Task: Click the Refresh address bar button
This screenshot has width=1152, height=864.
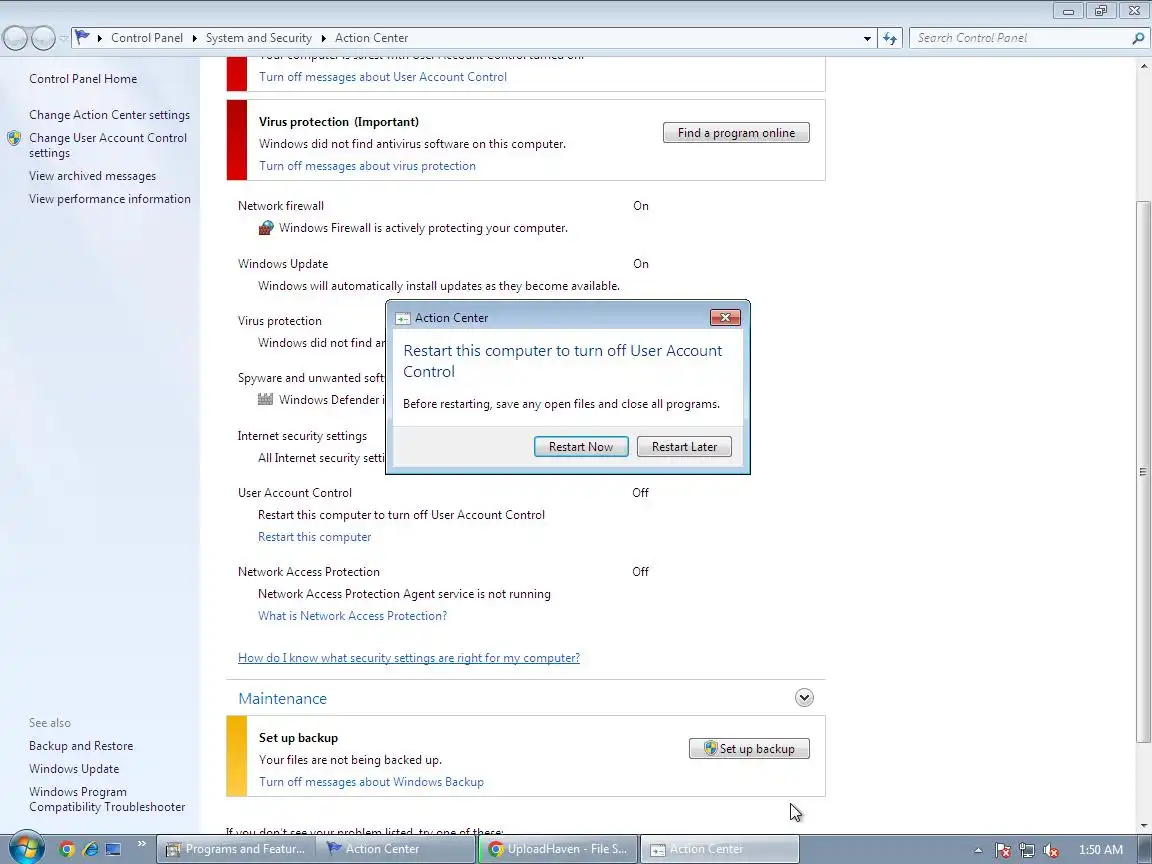Action: coord(890,38)
